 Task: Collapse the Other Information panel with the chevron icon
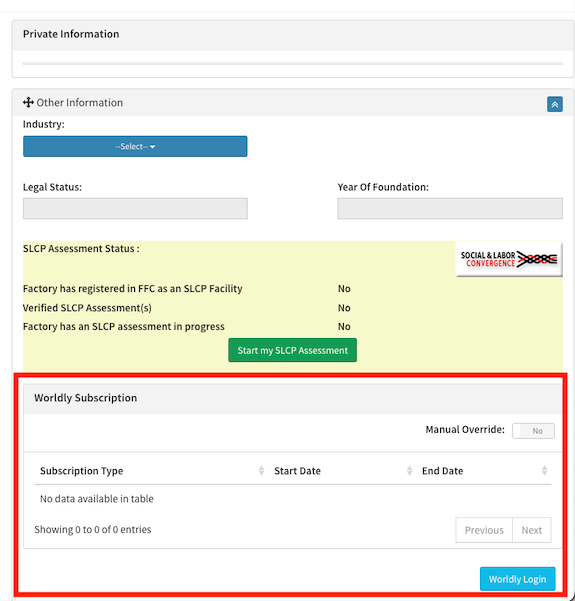(x=555, y=104)
